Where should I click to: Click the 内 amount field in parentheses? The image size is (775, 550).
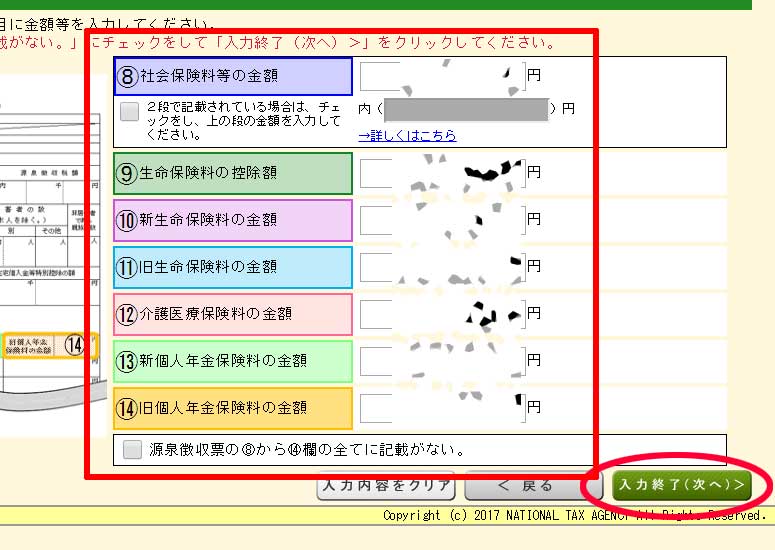[x=465, y=109]
